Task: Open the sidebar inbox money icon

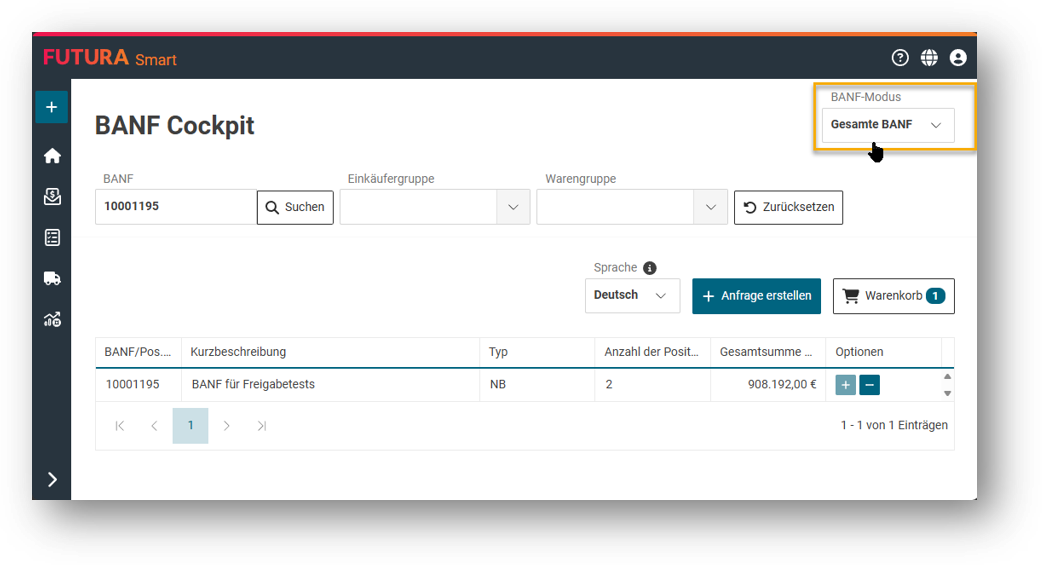Action: tap(52, 197)
